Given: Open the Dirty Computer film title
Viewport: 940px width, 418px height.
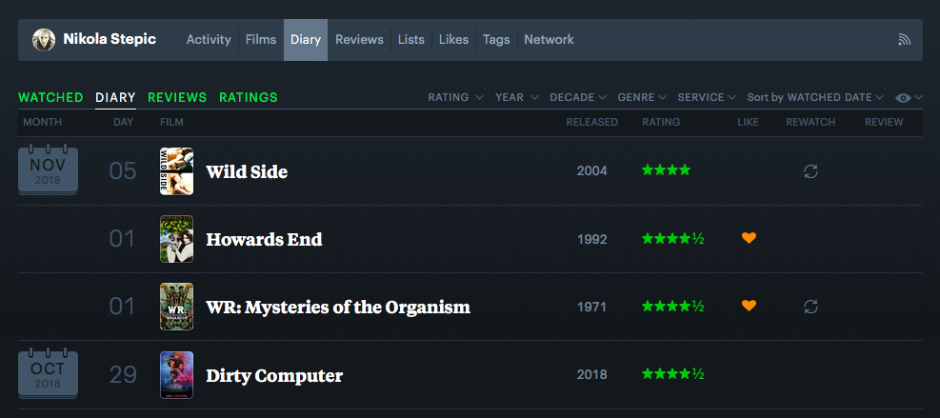Looking at the screenshot, I should 274,376.
